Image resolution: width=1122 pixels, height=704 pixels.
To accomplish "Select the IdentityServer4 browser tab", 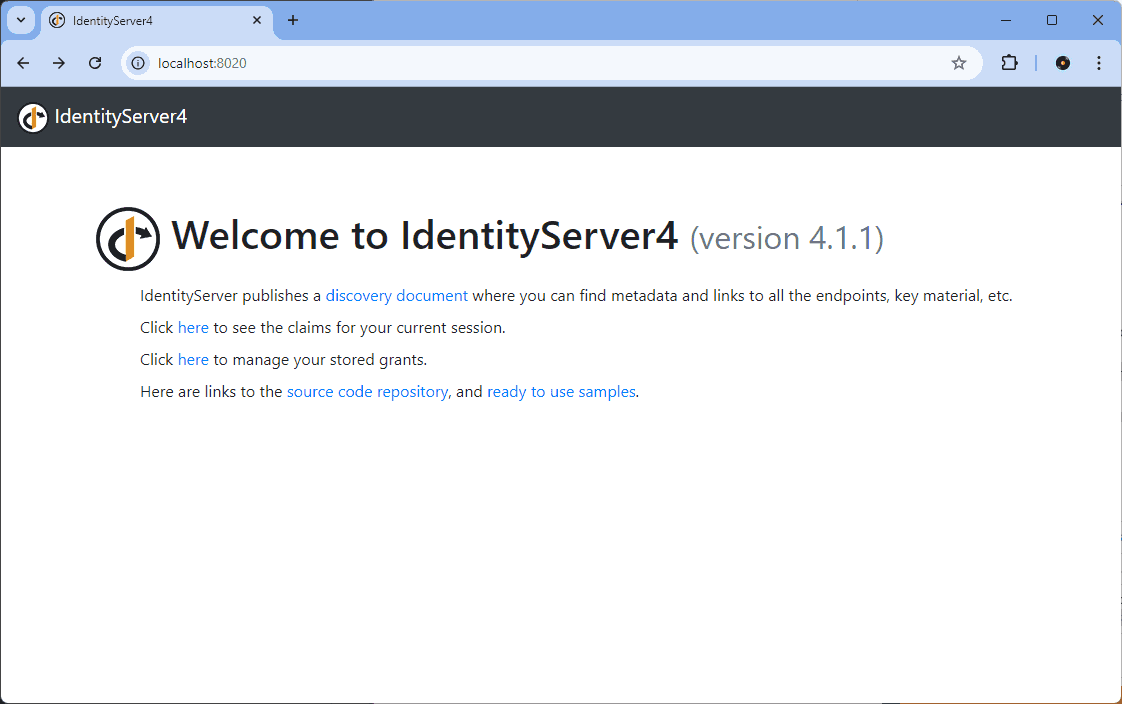I will 150,20.
